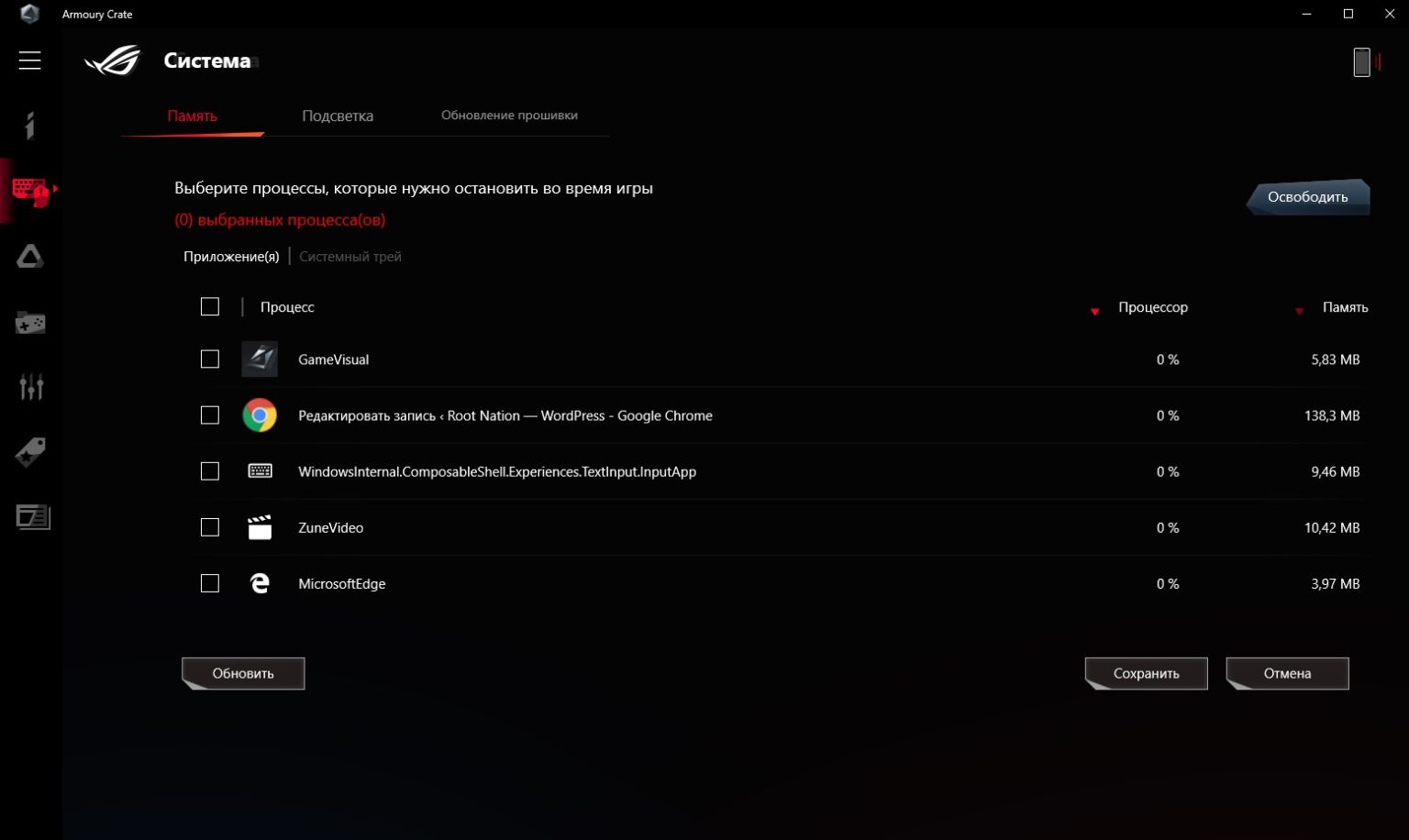Click the Сохранить button

tap(1147, 673)
